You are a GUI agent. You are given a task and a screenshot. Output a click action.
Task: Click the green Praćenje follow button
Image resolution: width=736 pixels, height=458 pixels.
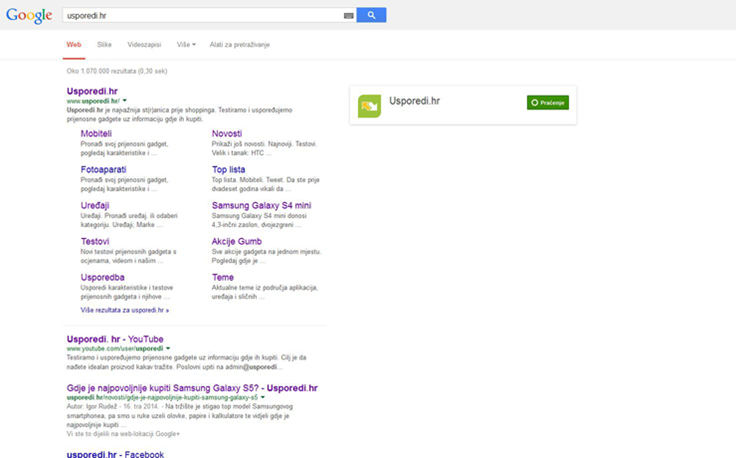pyautogui.click(x=548, y=102)
